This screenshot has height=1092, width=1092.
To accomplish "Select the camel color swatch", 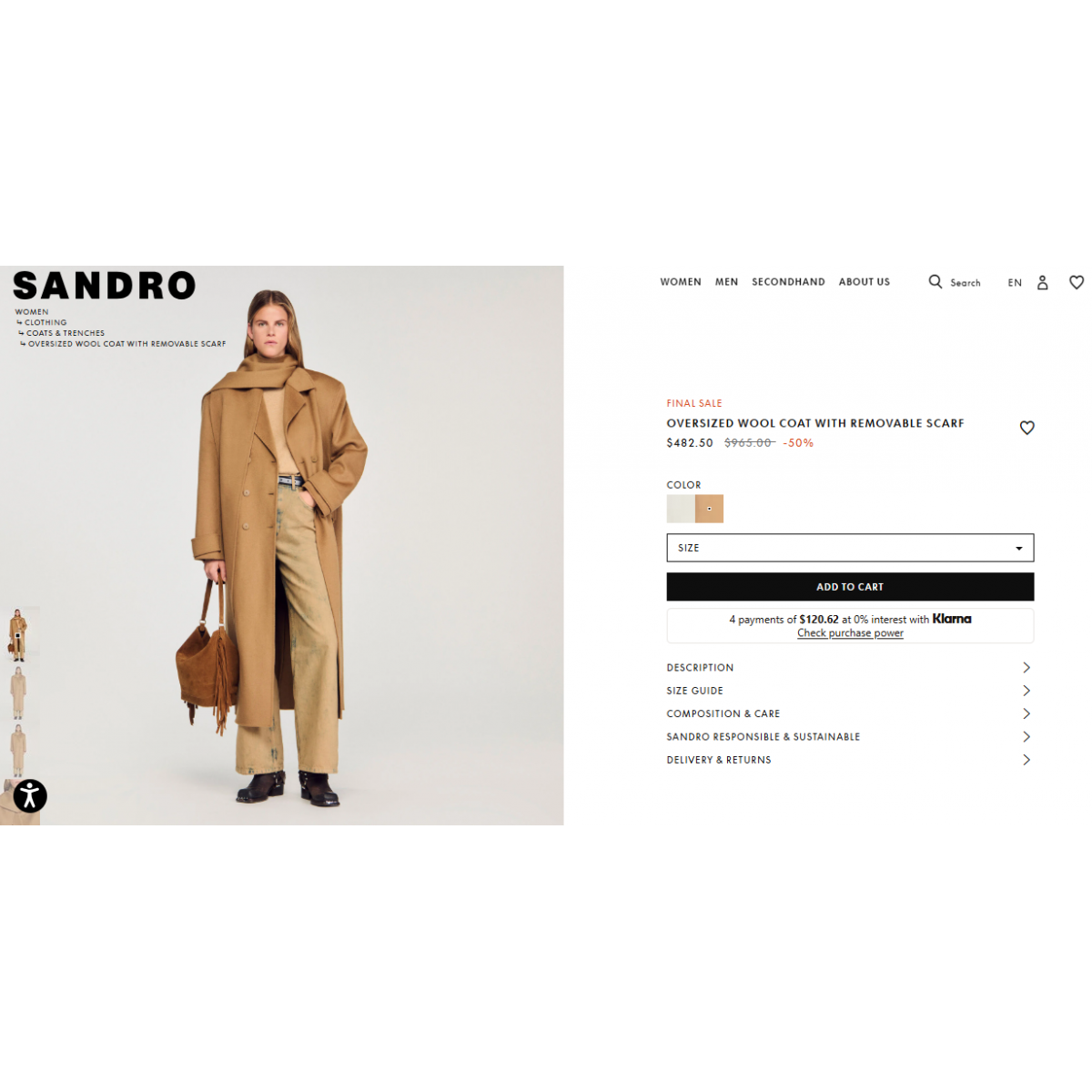I will [x=709, y=509].
